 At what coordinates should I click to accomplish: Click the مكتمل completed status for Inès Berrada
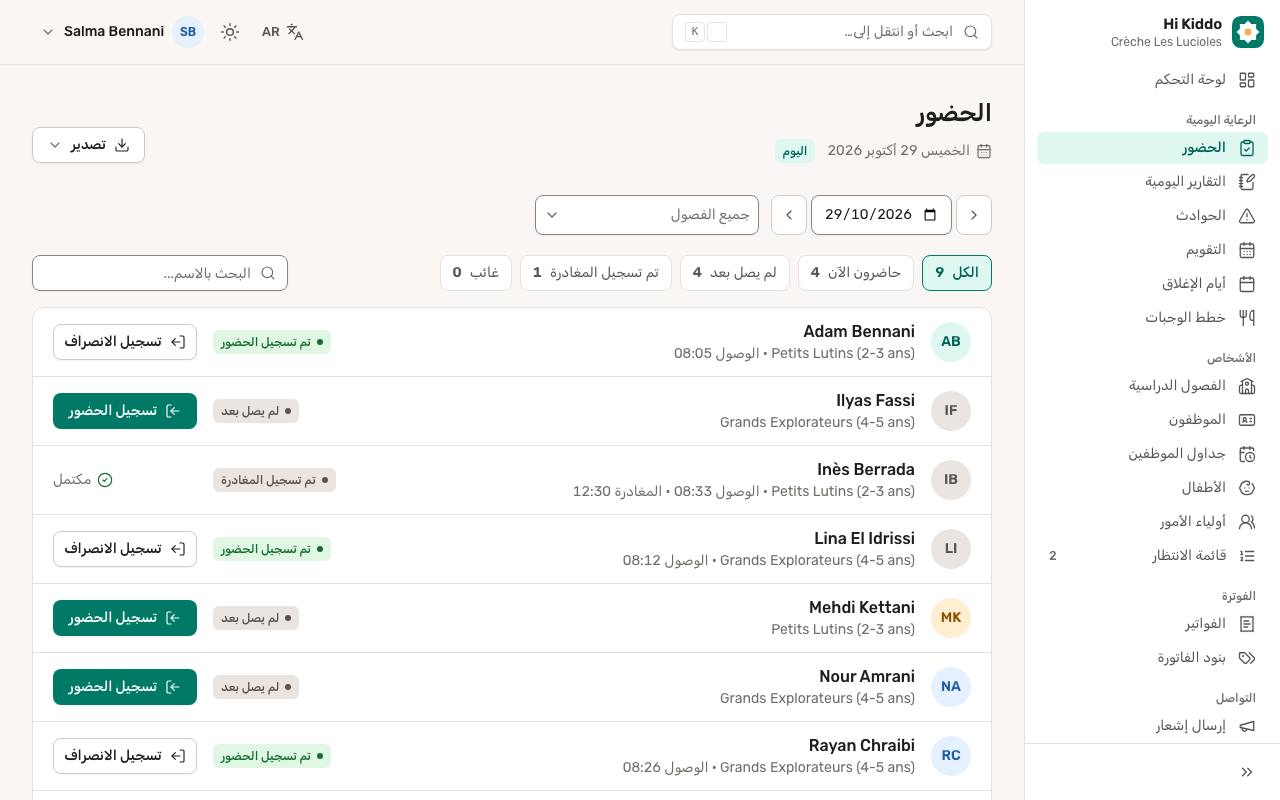(83, 480)
